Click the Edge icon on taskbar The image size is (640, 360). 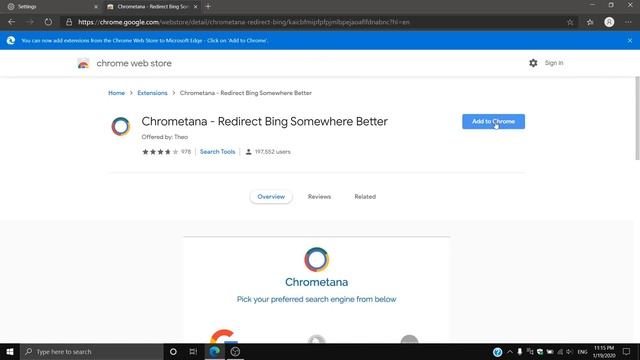pyautogui.click(x=214, y=351)
